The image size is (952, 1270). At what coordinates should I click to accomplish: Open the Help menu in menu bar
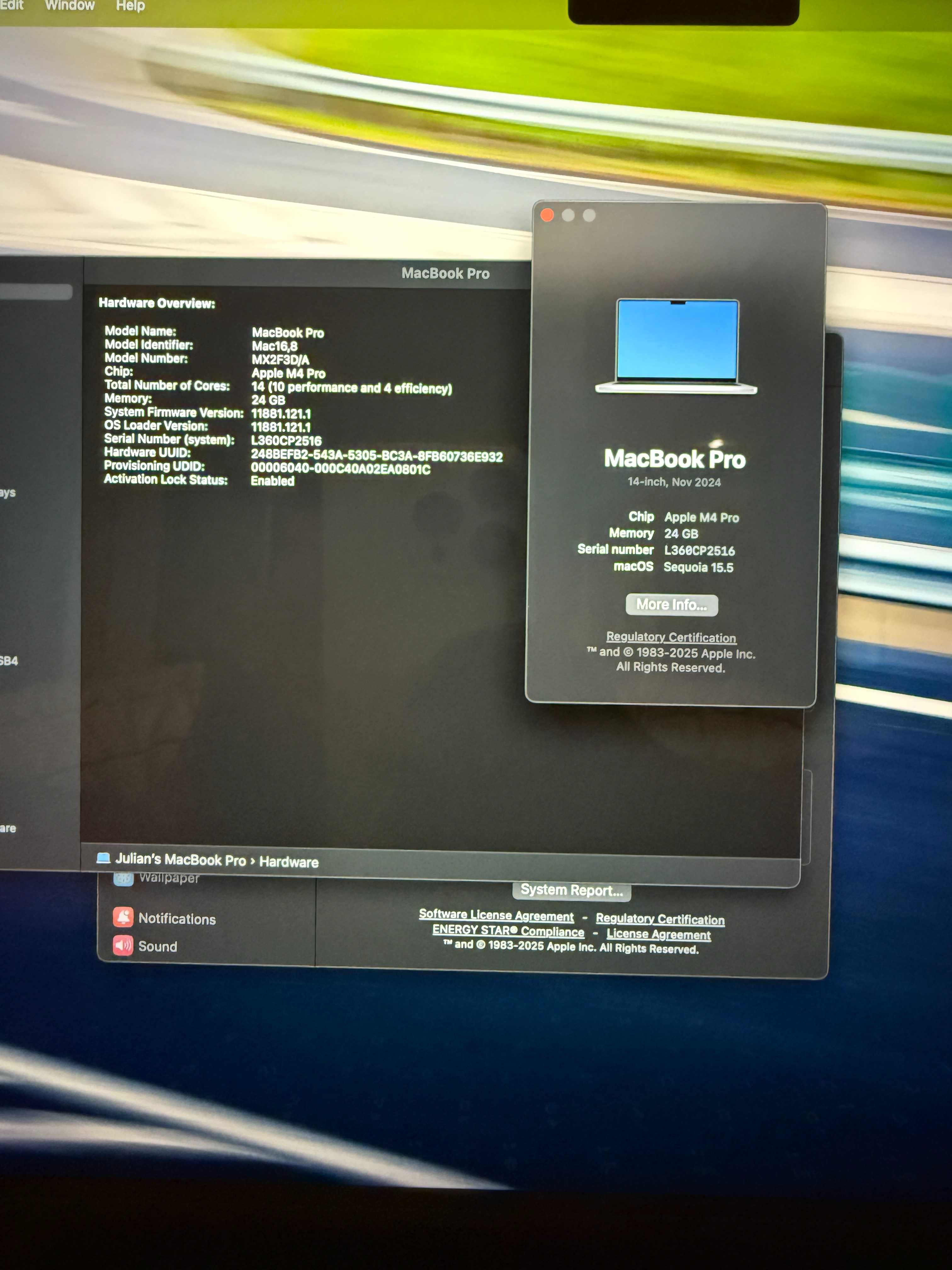point(130,6)
